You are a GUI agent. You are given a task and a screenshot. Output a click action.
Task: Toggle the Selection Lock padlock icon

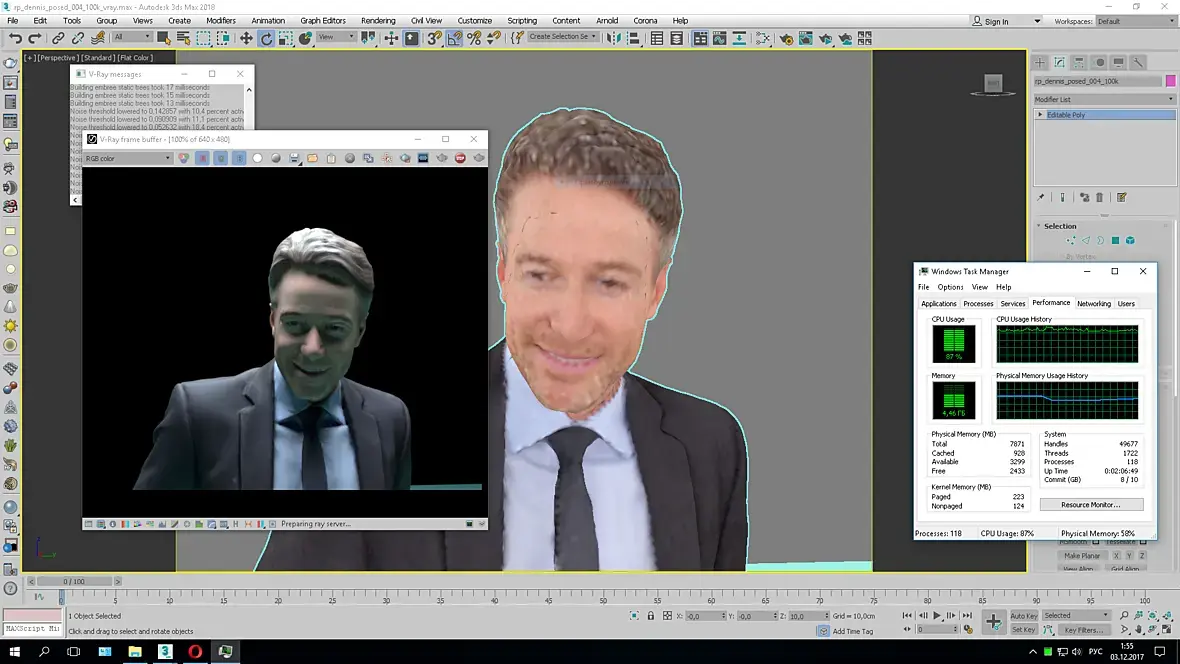[651, 616]
